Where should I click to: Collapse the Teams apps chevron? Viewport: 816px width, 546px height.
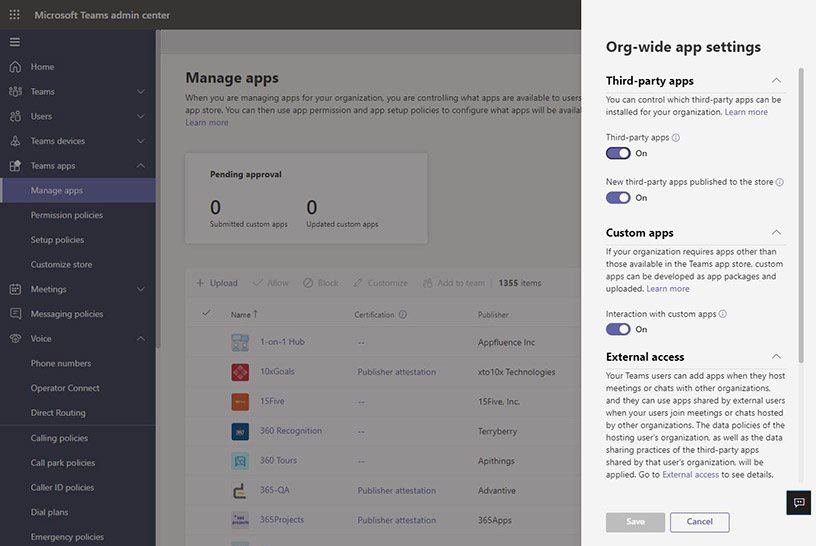click(141, 166)
